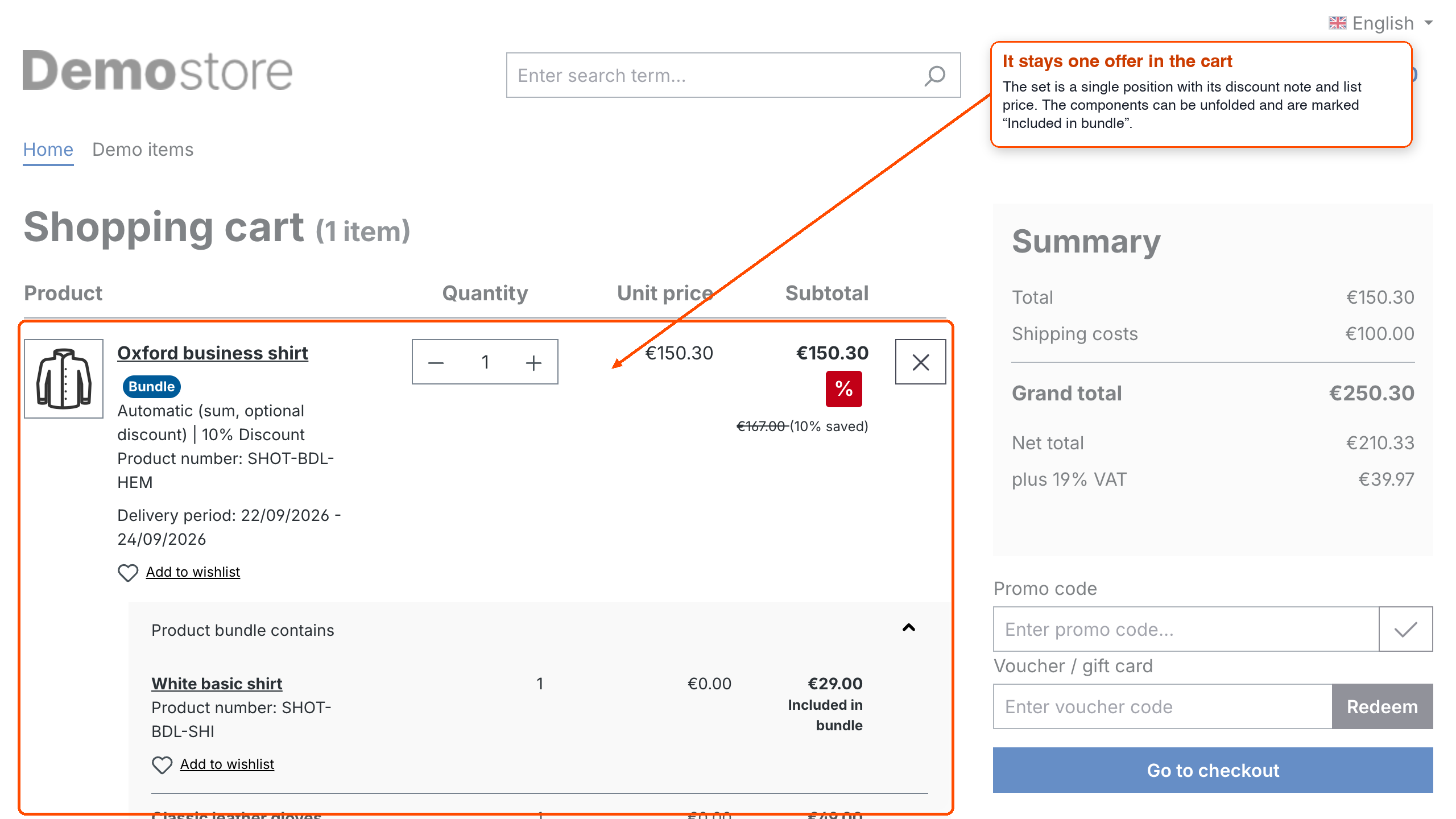The width and height of the screenshot is (1456, 819).
Task: Apply promo code with checkmark button
Action: pyautogui.click(x=1405, y=629)
